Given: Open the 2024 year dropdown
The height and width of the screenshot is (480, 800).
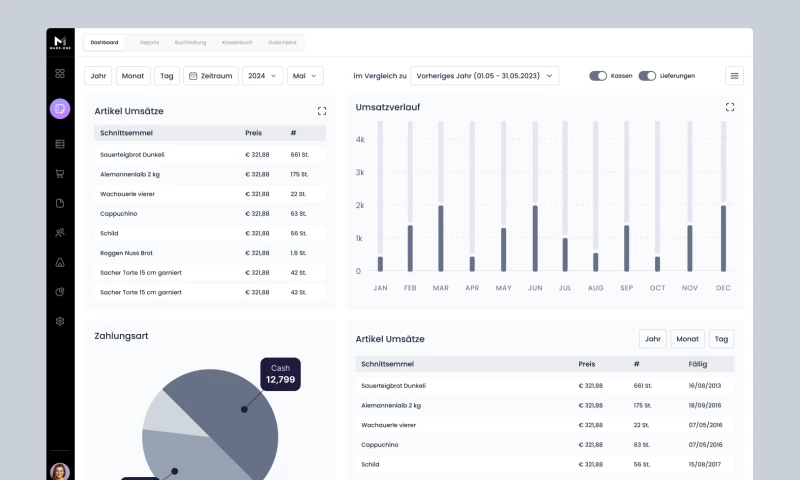Looking at the screenshot, I should [x=263, y=76].
